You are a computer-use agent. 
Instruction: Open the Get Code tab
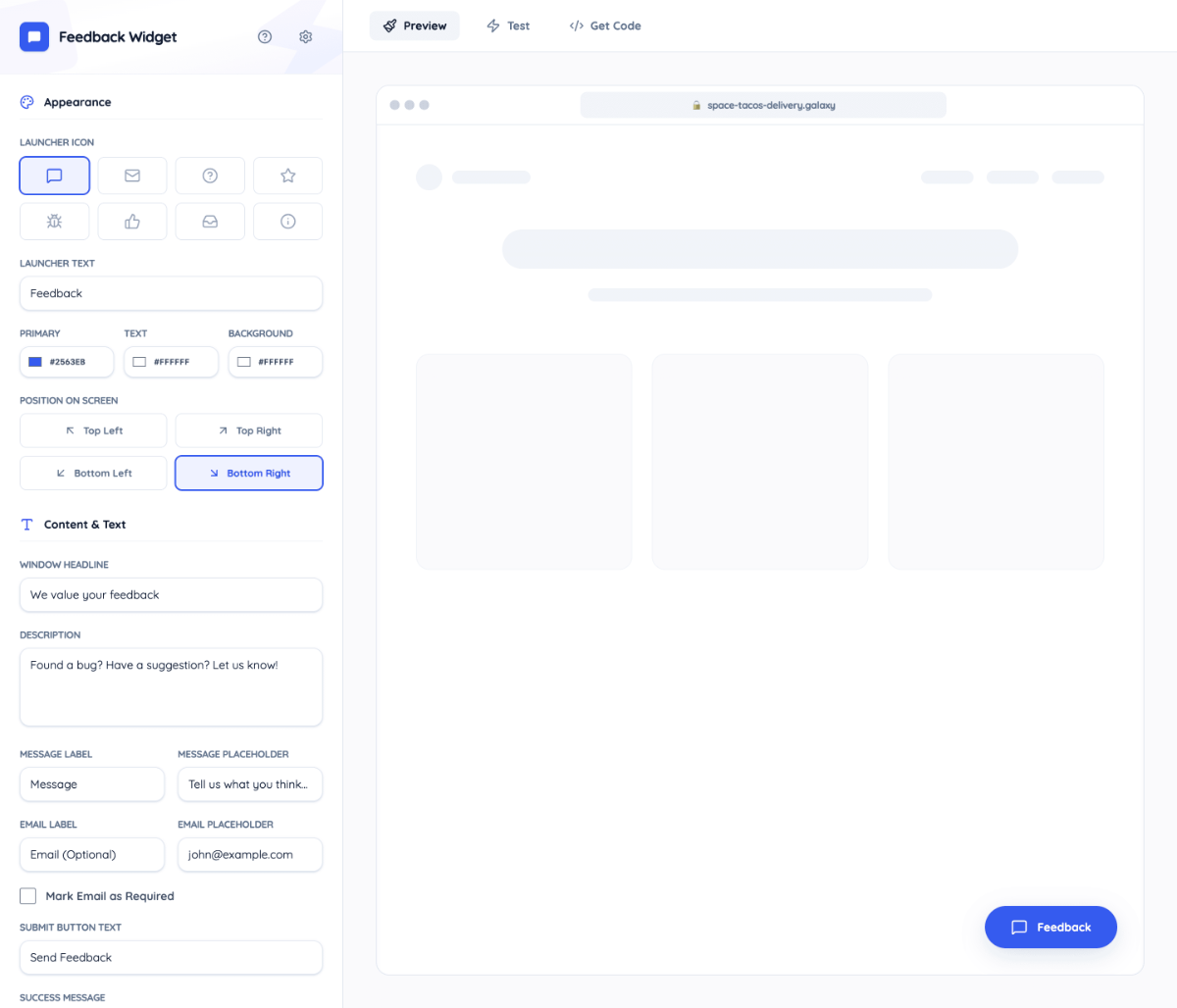point(605,25)
